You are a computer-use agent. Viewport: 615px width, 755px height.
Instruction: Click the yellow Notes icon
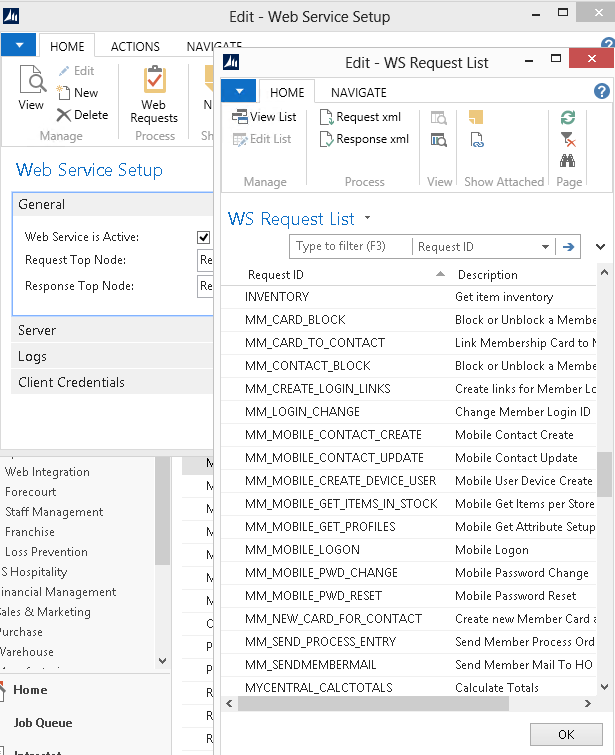(x=476, y=117)
